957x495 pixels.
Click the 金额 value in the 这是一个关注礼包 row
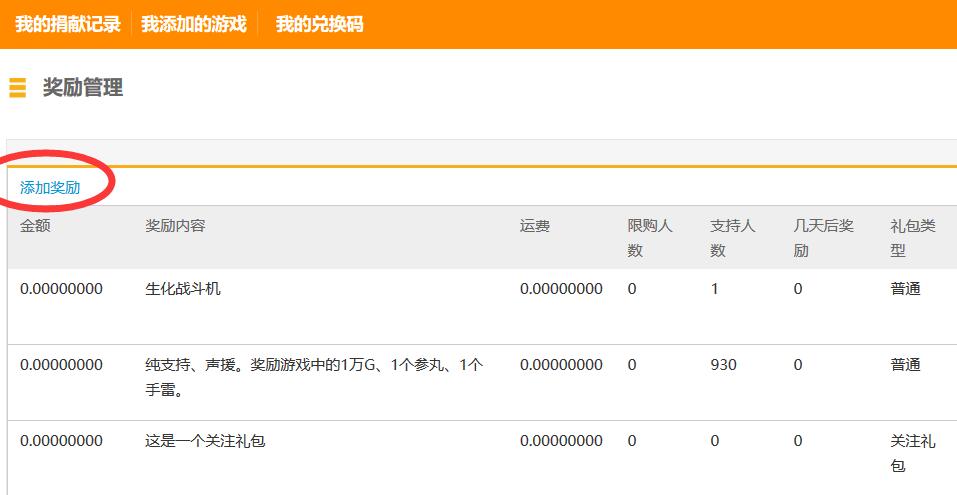point(61,441)
